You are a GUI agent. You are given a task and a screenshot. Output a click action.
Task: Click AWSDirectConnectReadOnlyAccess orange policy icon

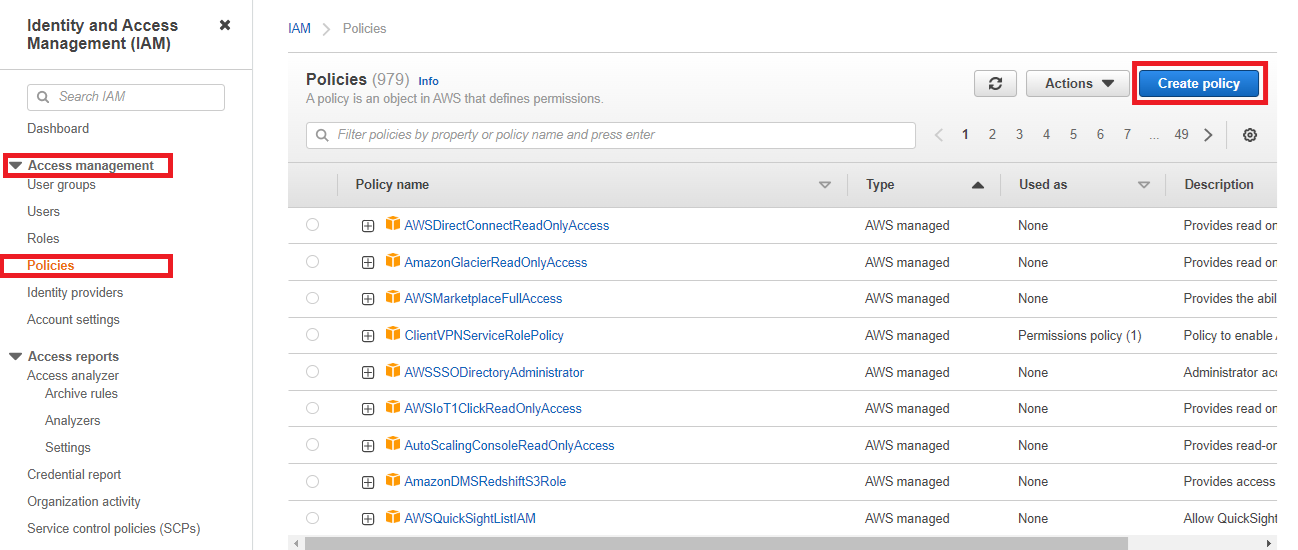click(x=393, y=224)
